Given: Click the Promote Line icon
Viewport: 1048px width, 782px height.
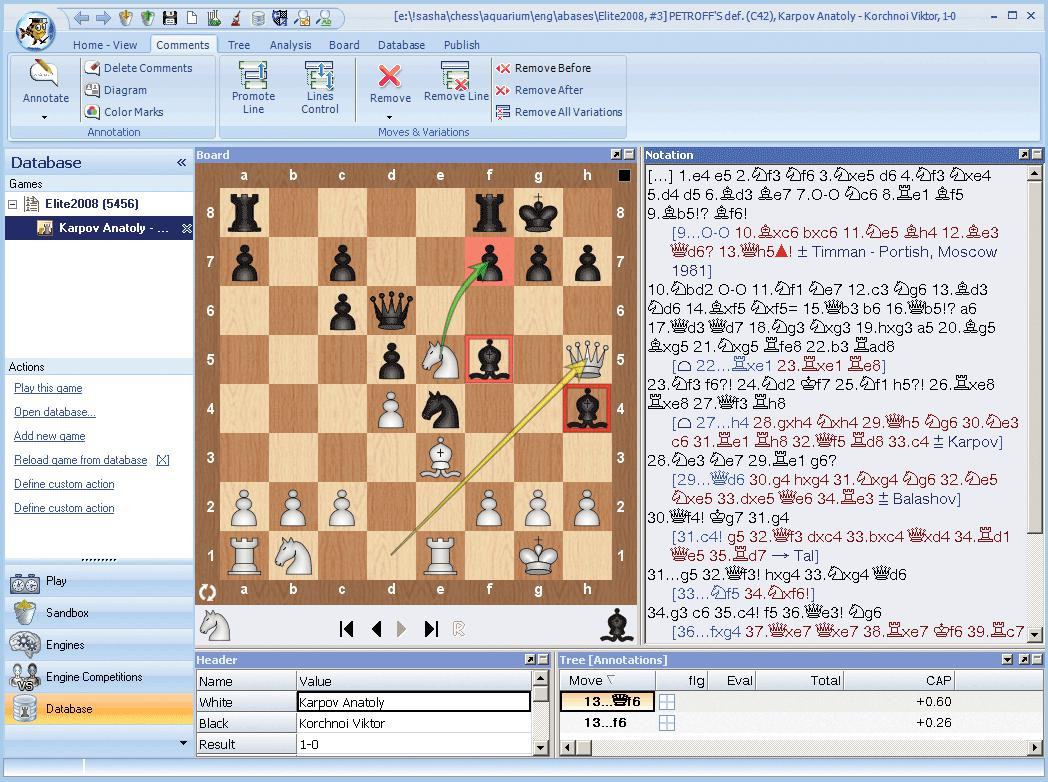Looking at the screenshot, I should pos(253,74).
